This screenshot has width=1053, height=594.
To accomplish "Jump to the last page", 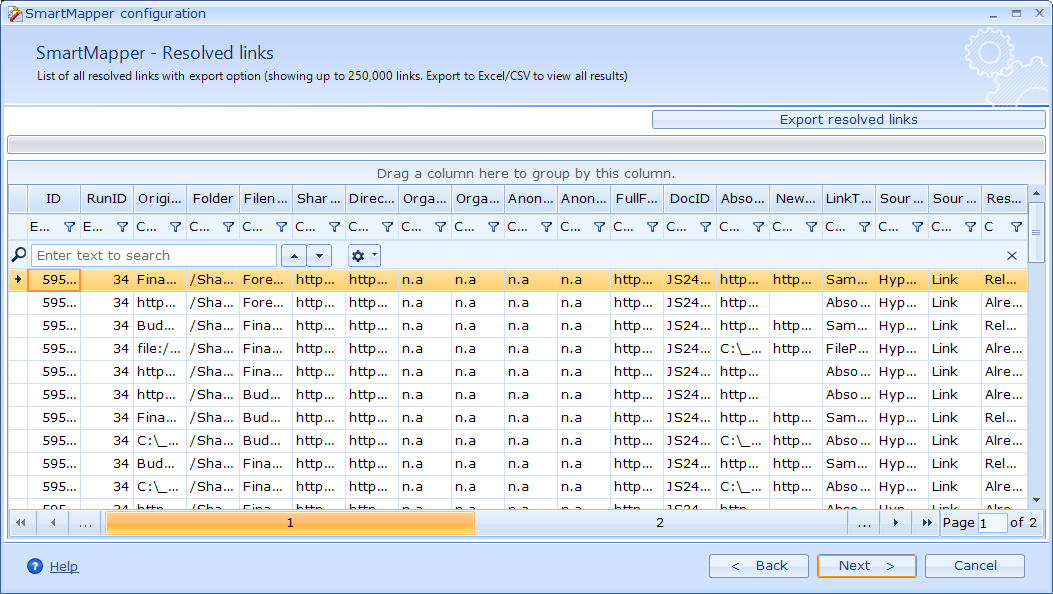I will pos(927,523).
